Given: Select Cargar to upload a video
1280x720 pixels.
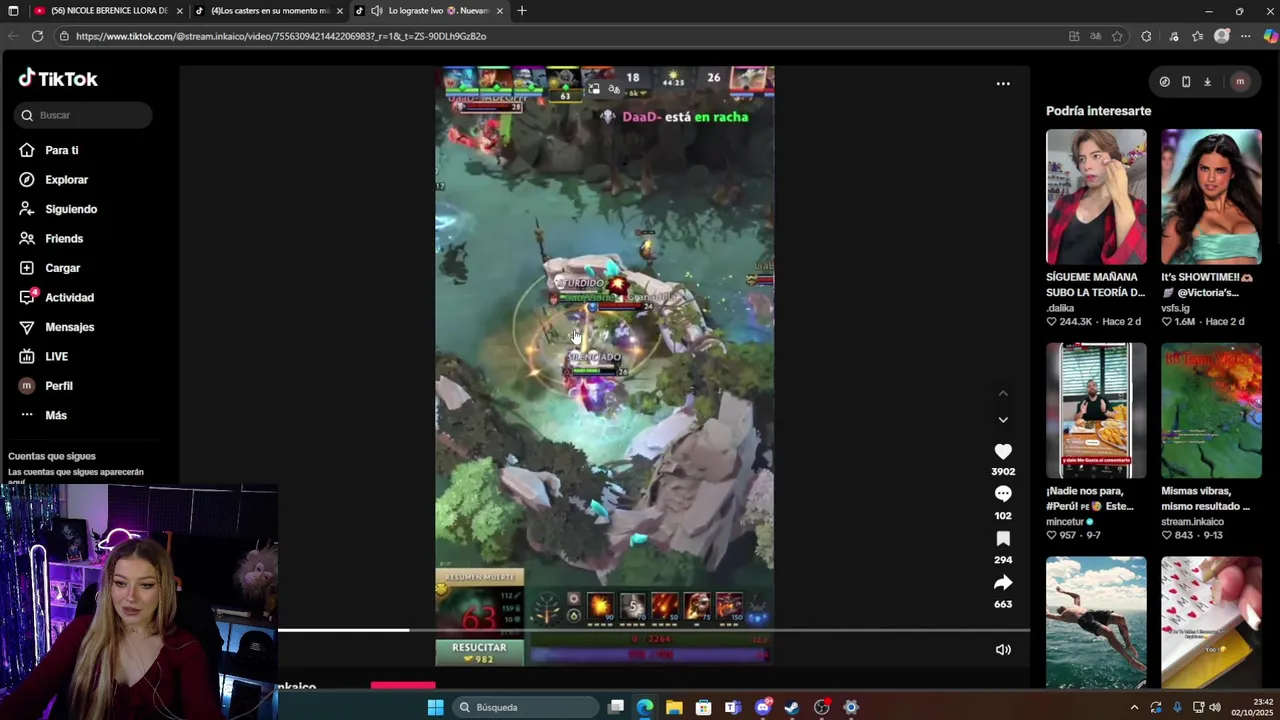Looking at the screenshot, I should (x=49, y=268).
